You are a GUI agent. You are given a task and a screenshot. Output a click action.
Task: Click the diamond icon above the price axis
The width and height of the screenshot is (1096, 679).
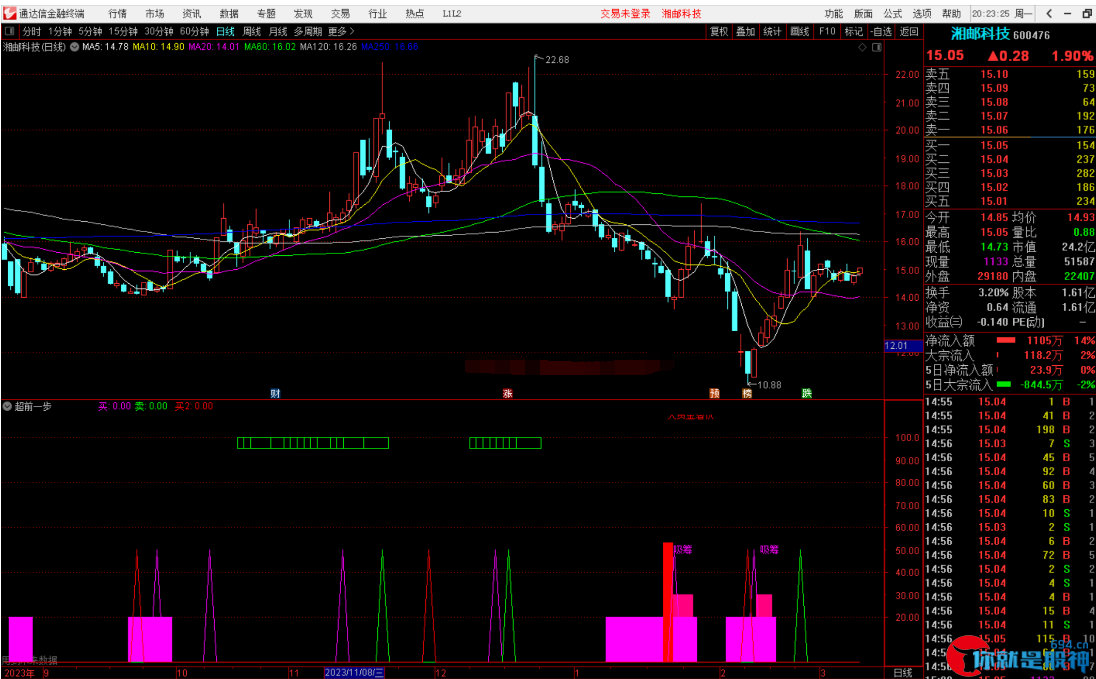point(863,47)
